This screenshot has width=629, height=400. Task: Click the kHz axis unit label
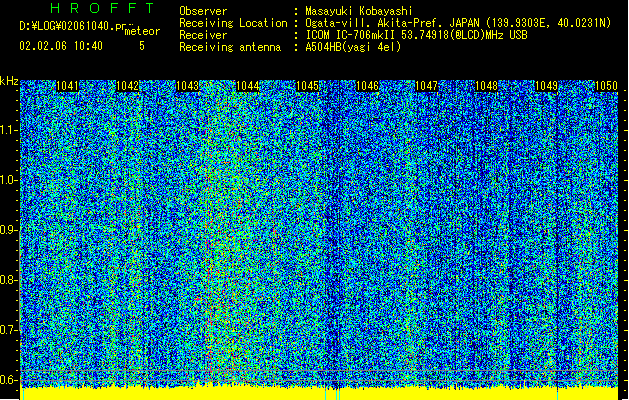9,81
